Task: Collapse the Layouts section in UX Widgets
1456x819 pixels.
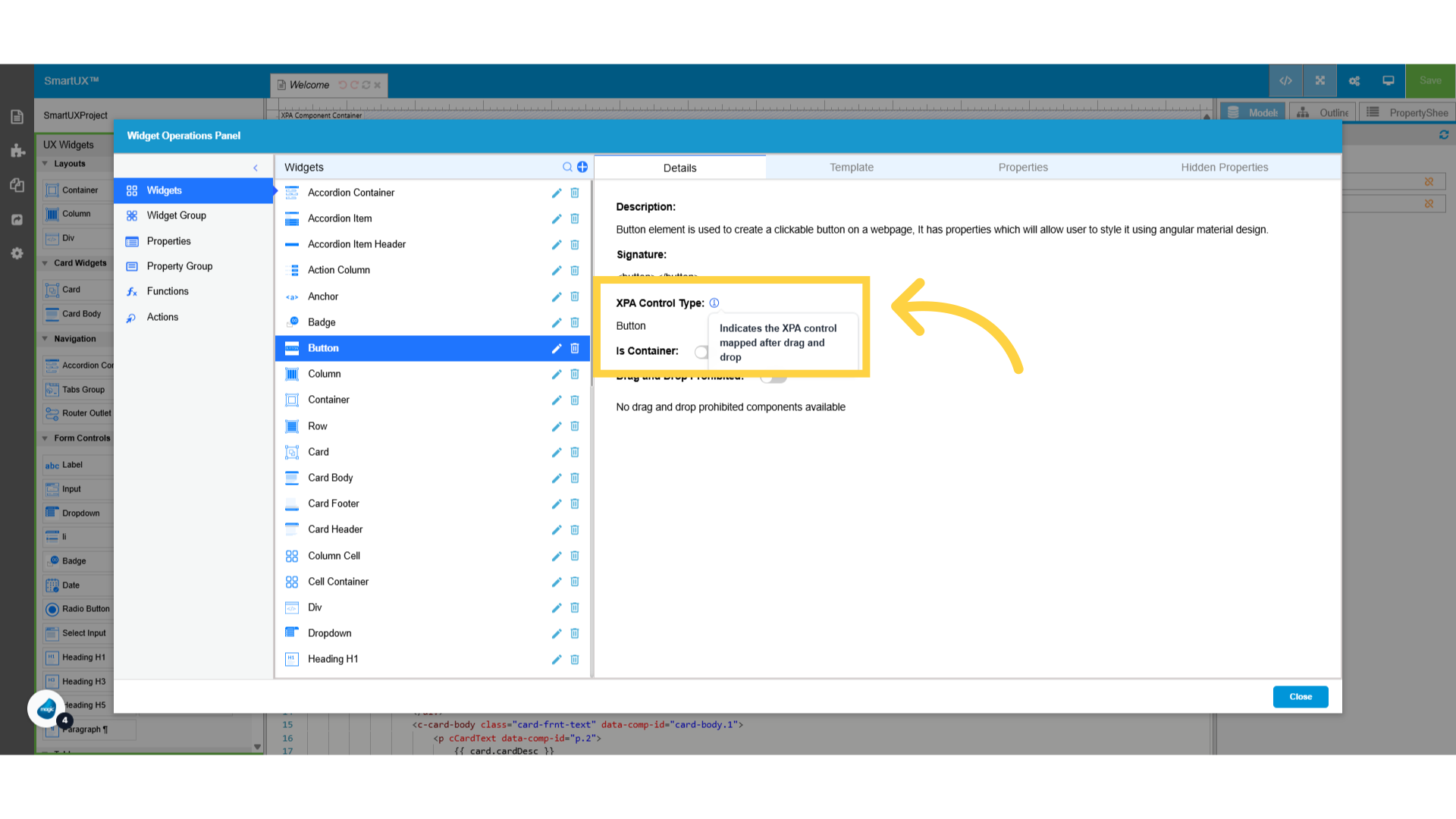Action: (45, 163)
